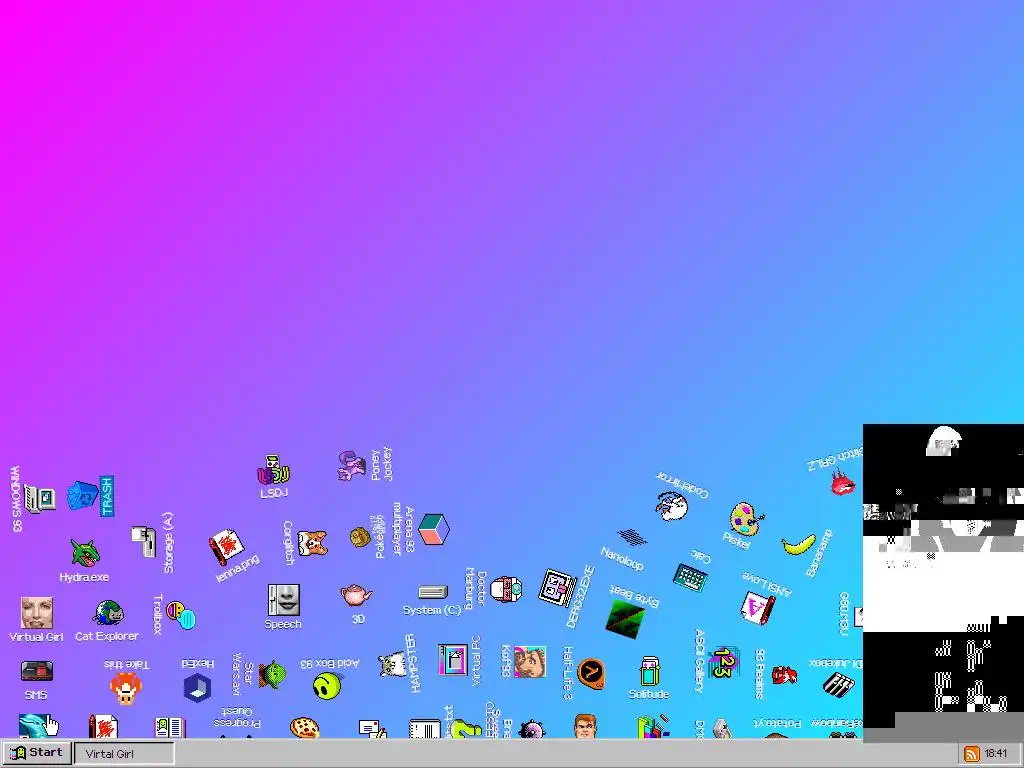The width and height of the screenshot is (1024, 768).
Task: Launch the Solitude jar icon
Action: coord(649,671)
